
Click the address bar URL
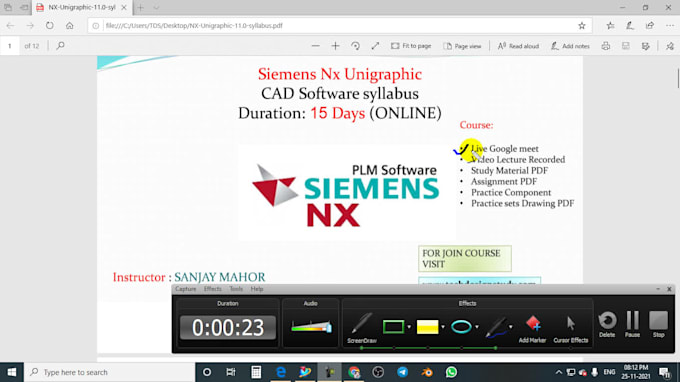pyautogui.click(x=194, y=26)
